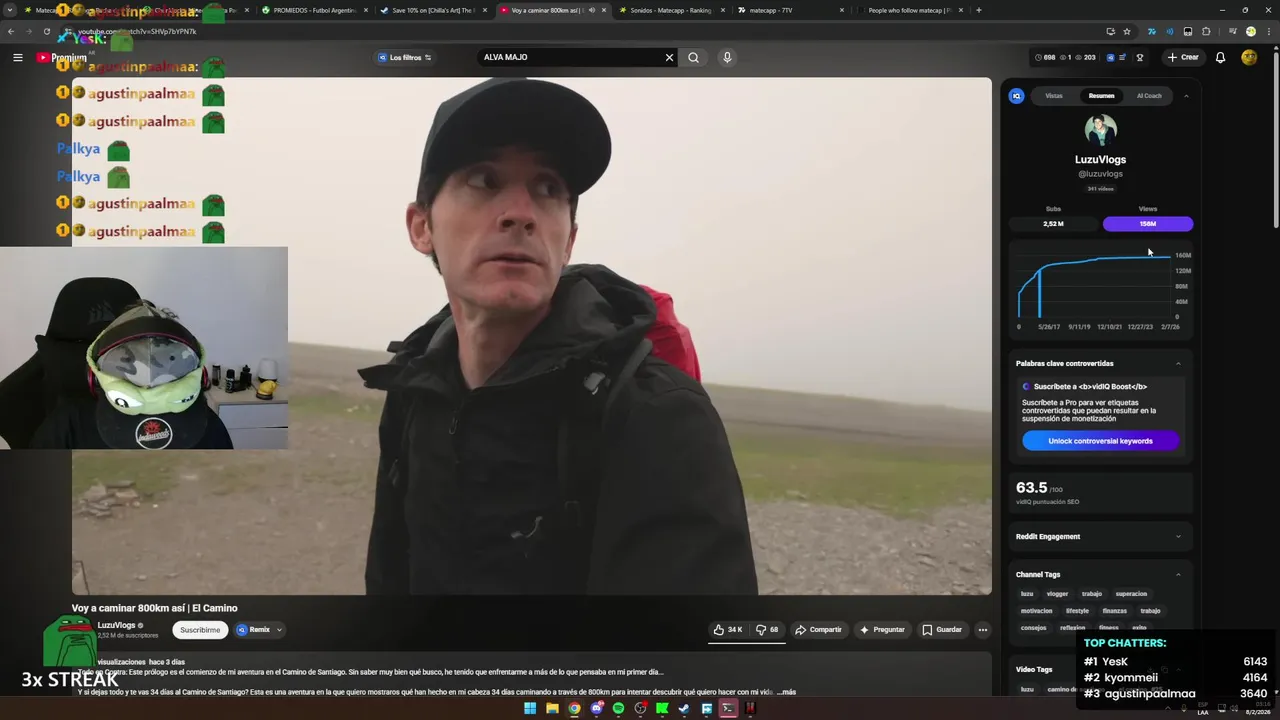Viewport: 1280px width, 720px height.
Task: Expand description with ...más link
Action: 786,692
